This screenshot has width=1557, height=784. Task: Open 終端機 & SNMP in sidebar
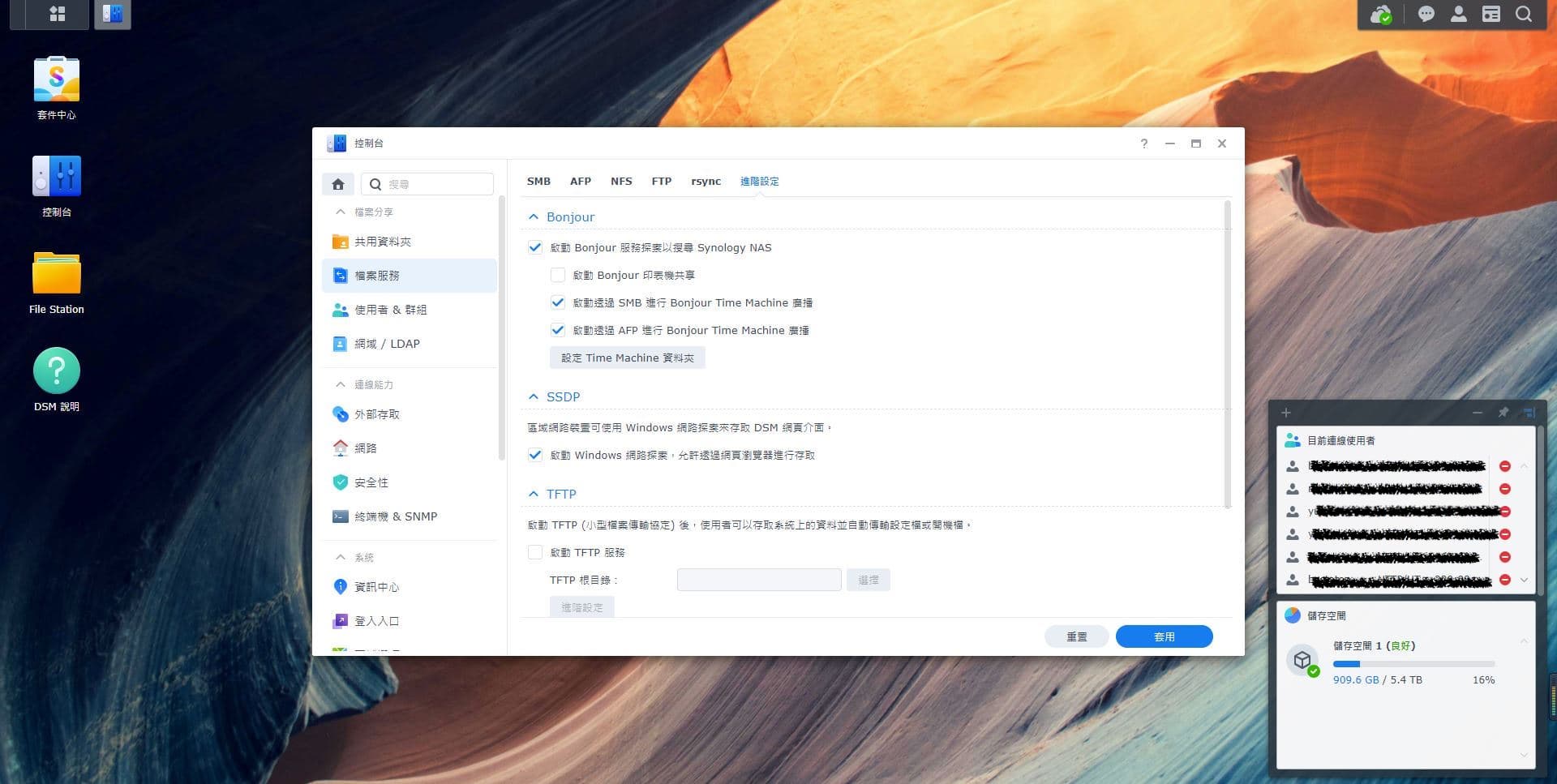[x=410, y=516]
